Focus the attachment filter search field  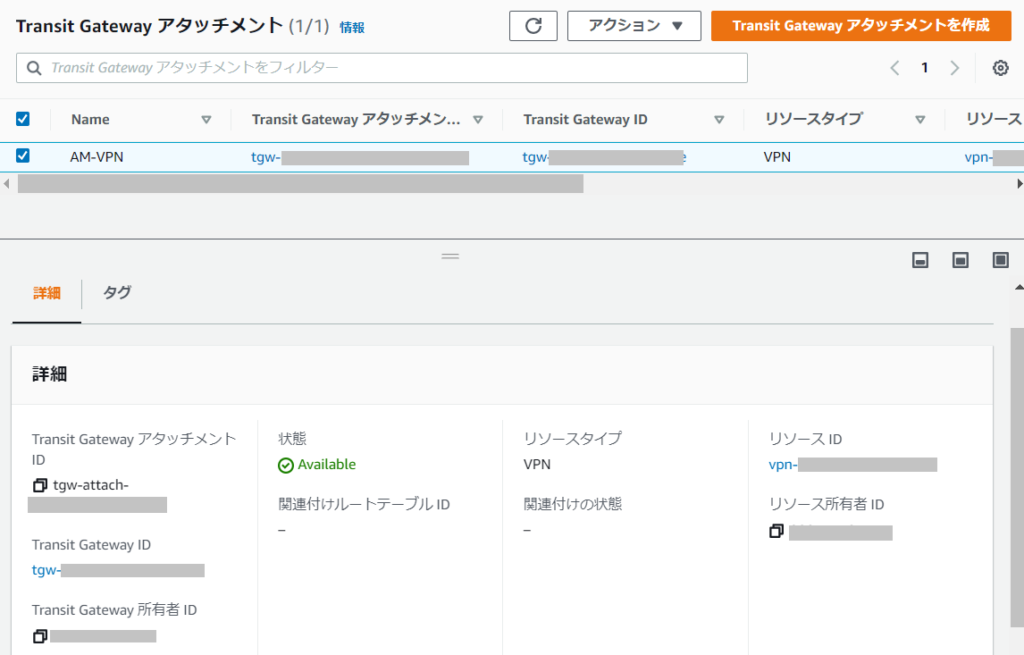pyautogui.click(x=381, y=68)
